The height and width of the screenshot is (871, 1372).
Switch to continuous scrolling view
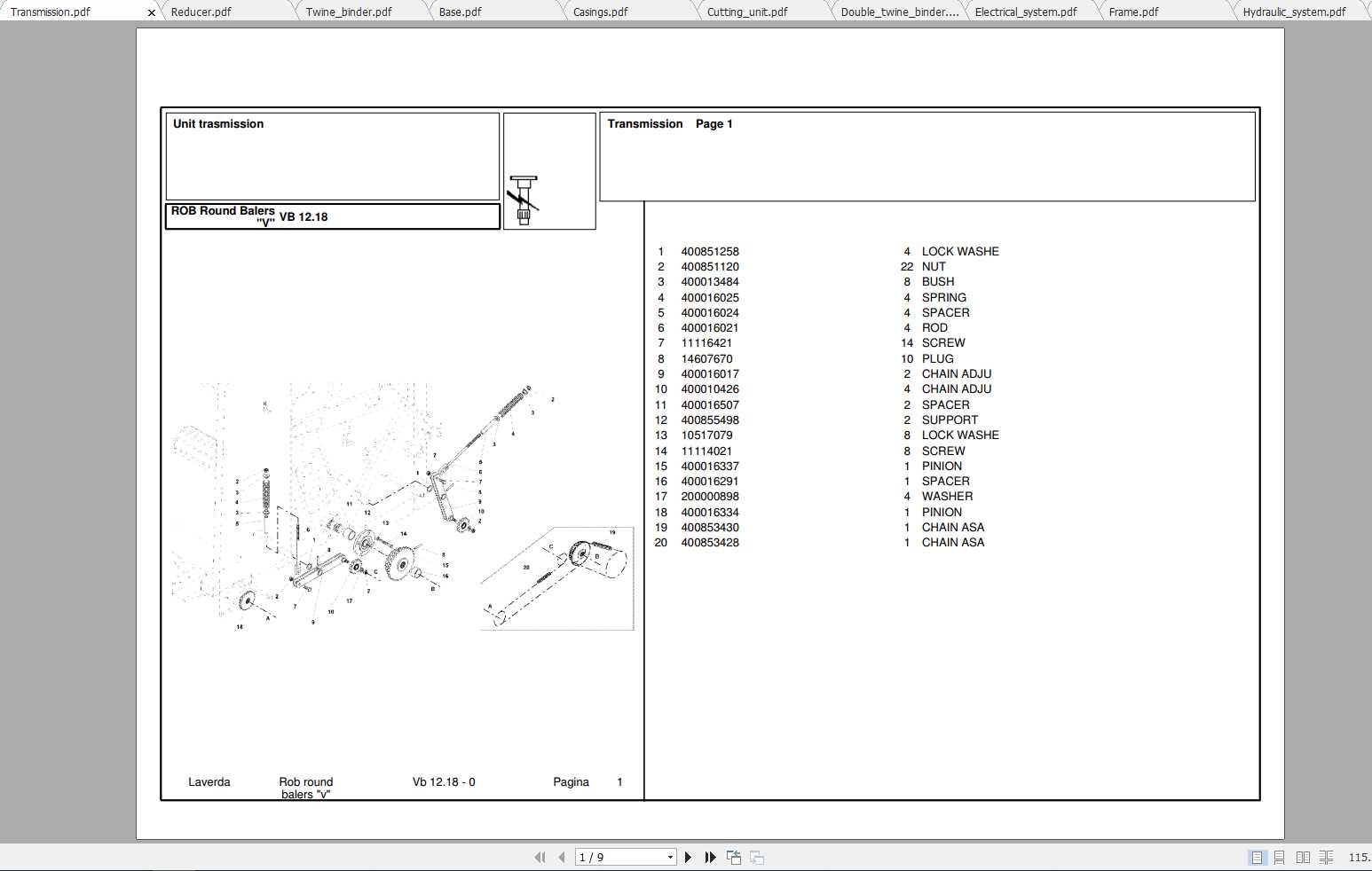(x=1279, y=857)
